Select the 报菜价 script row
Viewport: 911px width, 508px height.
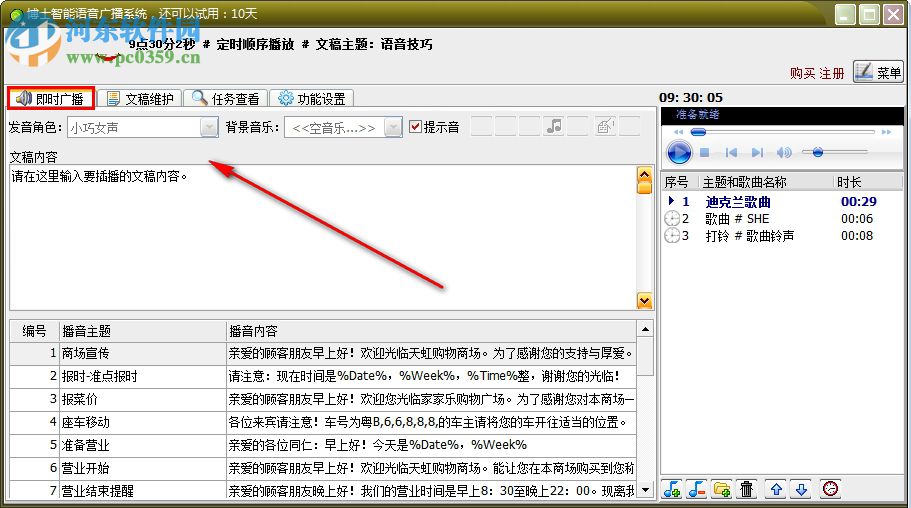tap(323, 399)
